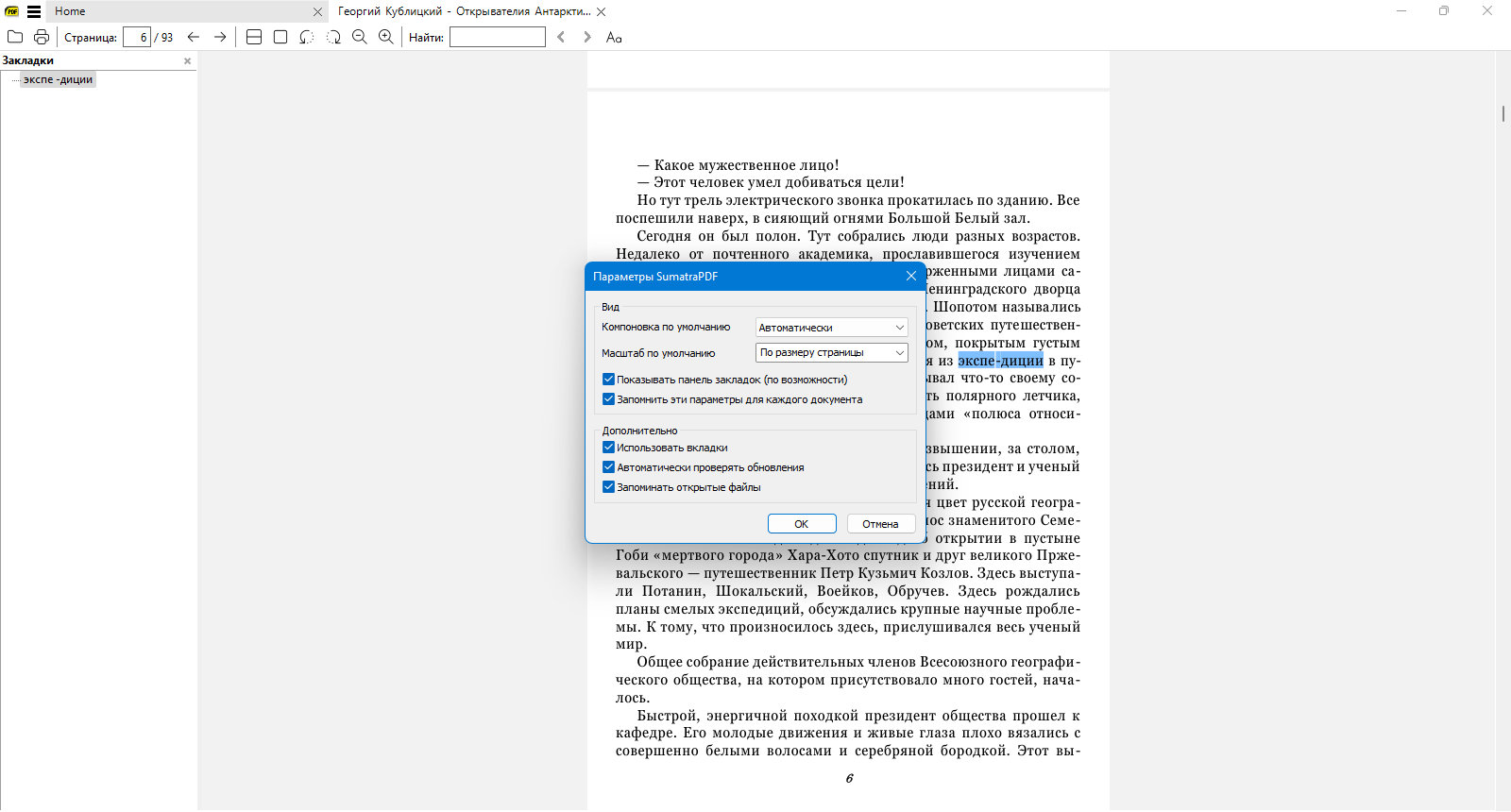
Task: Toggle 'Использовать вкладки' checkbox
Action: 608,448
